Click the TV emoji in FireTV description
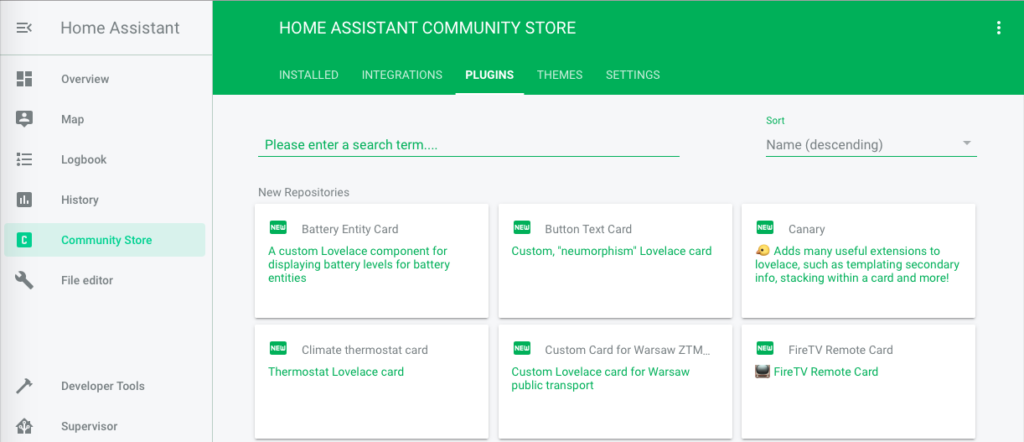The image size is (1024, 442). (x=762, y=371)
